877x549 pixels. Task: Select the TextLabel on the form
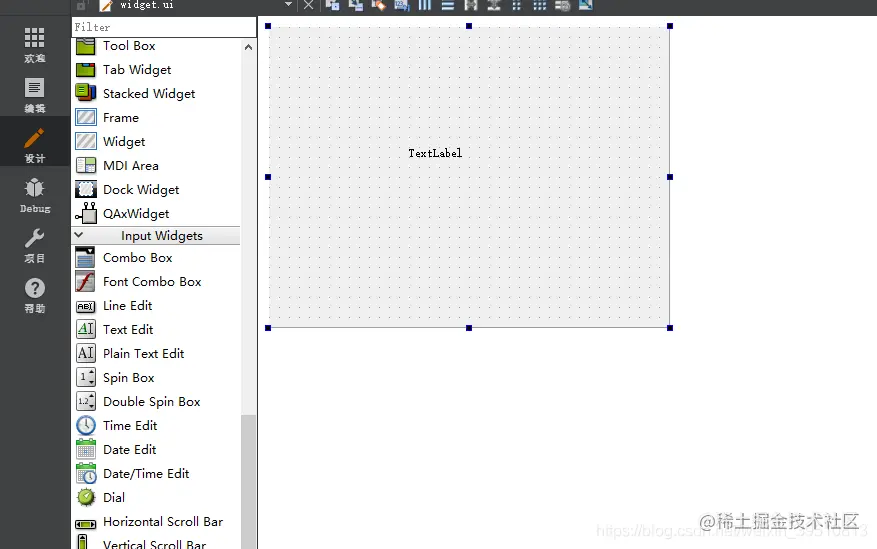[435, 153]
